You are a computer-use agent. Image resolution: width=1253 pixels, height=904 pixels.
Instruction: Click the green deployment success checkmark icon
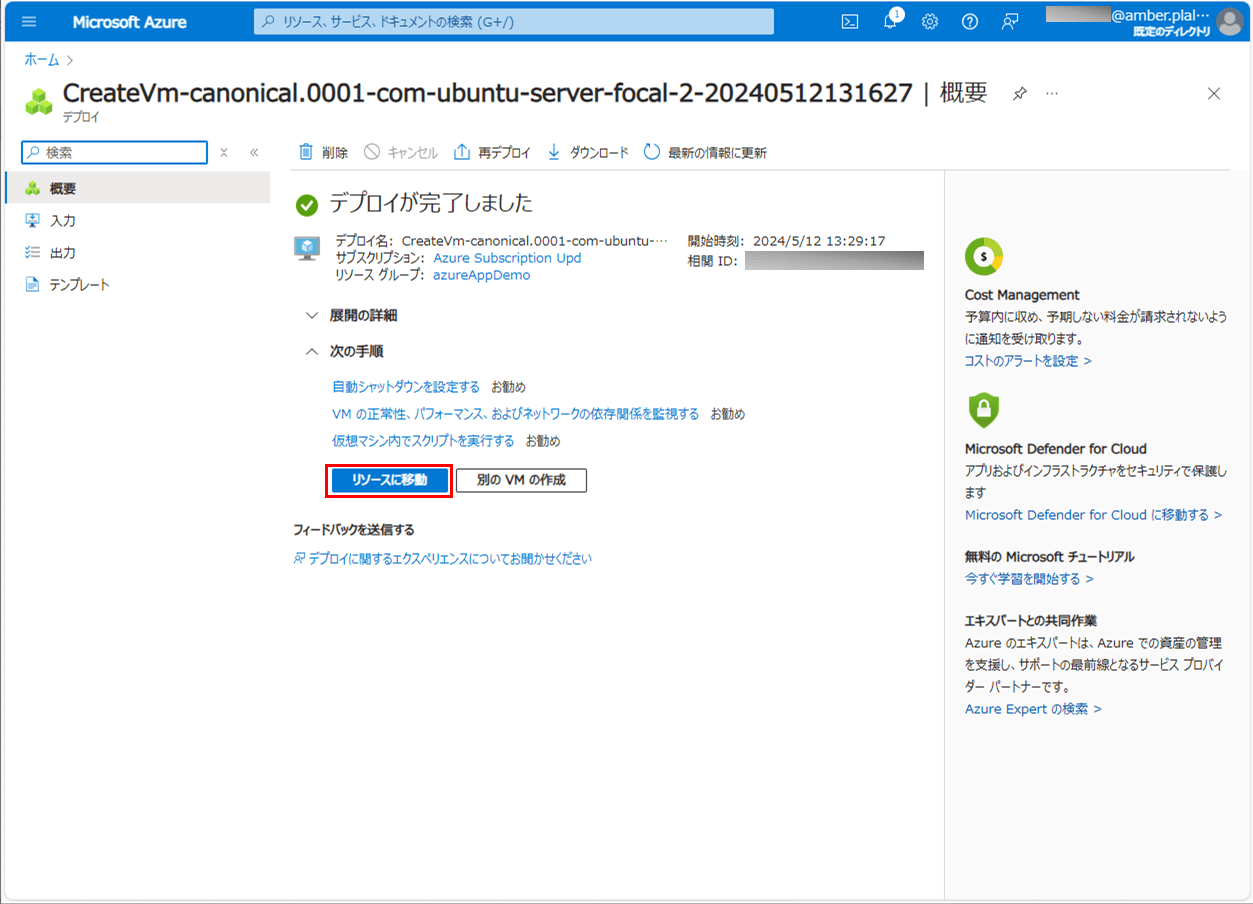tap(307, 205)
